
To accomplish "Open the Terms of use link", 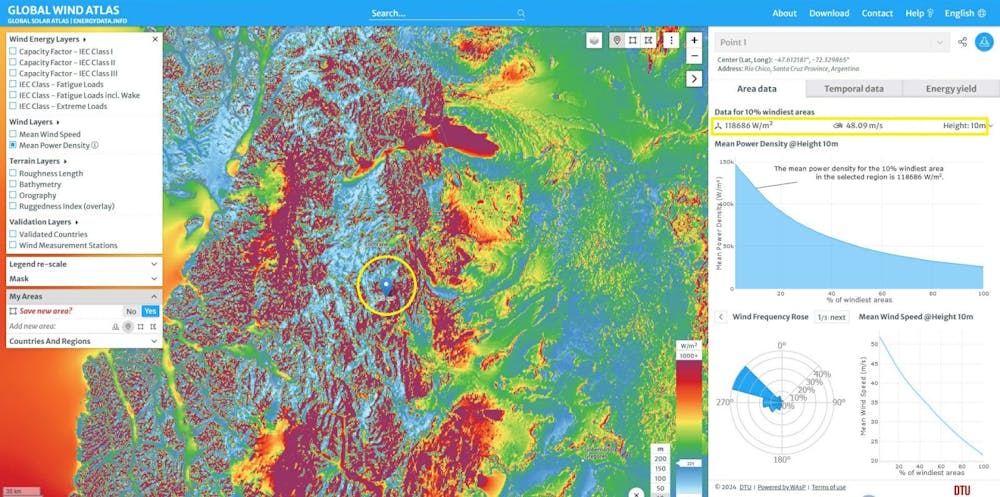I will coord(829,487).
